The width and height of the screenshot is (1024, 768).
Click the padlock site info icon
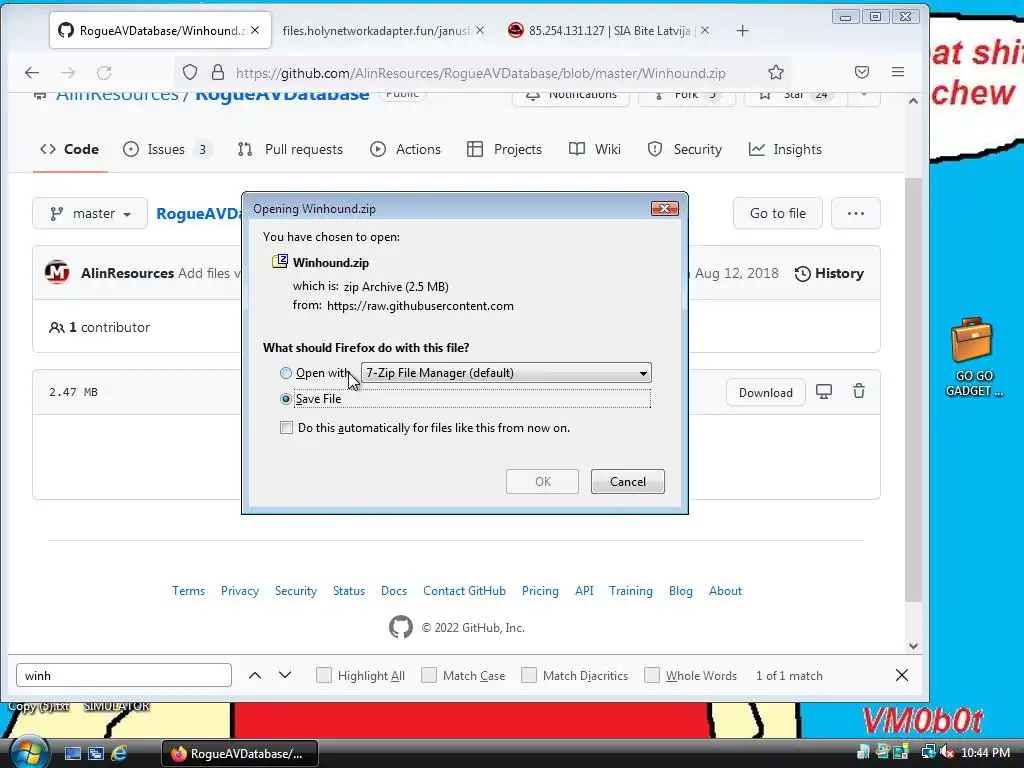pyautogui.click(x=218, y=72)
